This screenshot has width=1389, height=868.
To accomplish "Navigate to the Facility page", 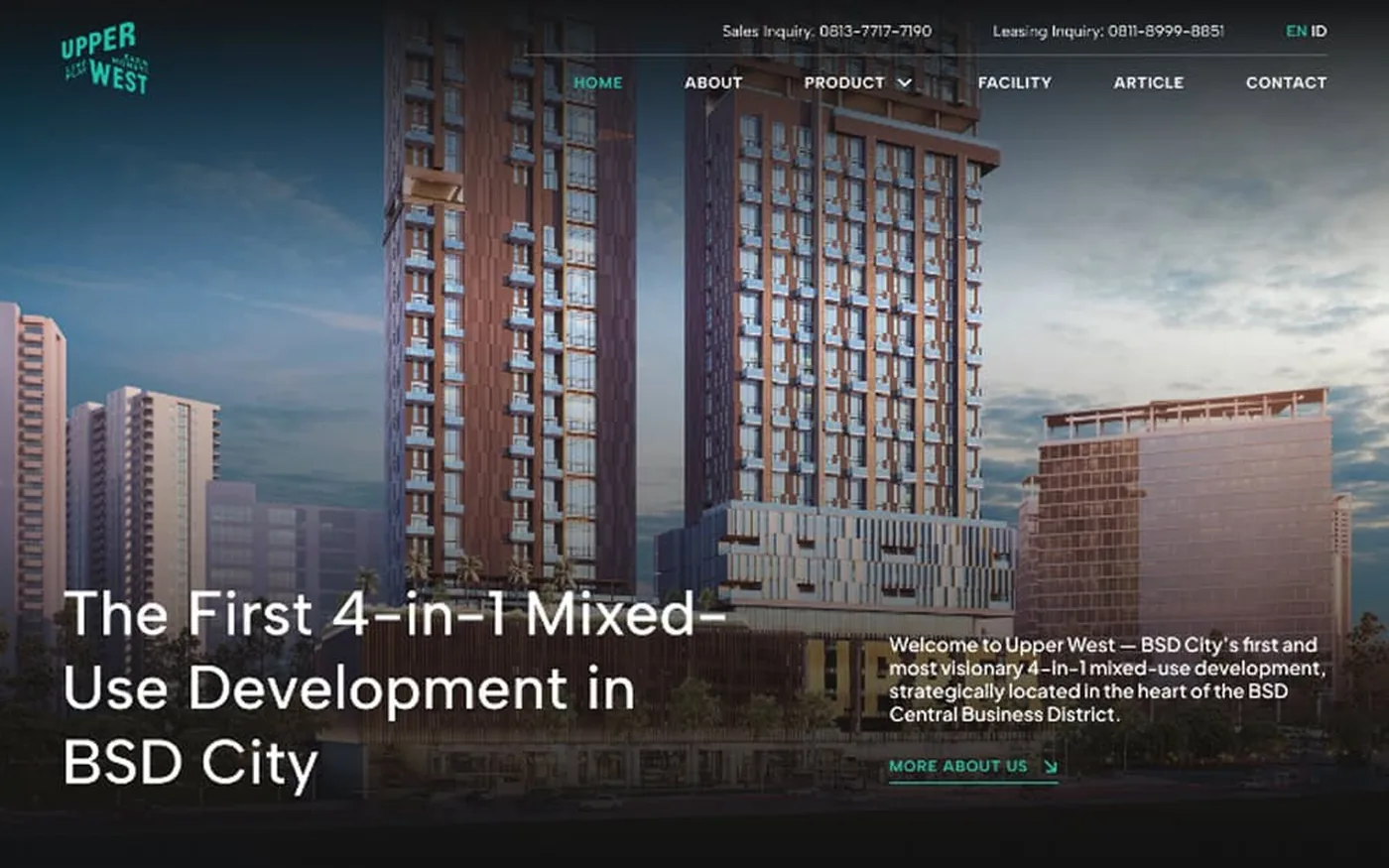I will pos(1014,82).
